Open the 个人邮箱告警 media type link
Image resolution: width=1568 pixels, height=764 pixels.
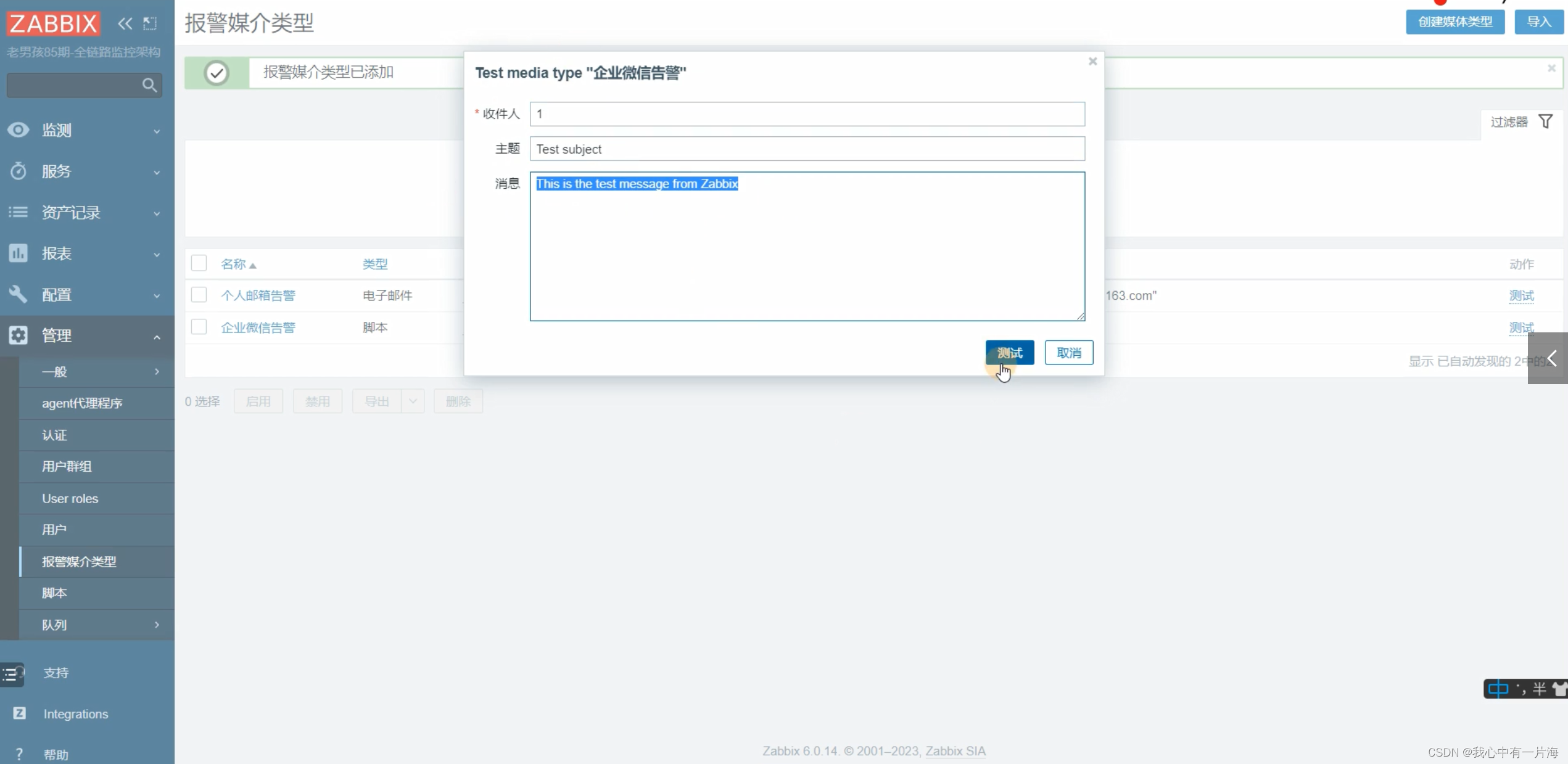258,295
